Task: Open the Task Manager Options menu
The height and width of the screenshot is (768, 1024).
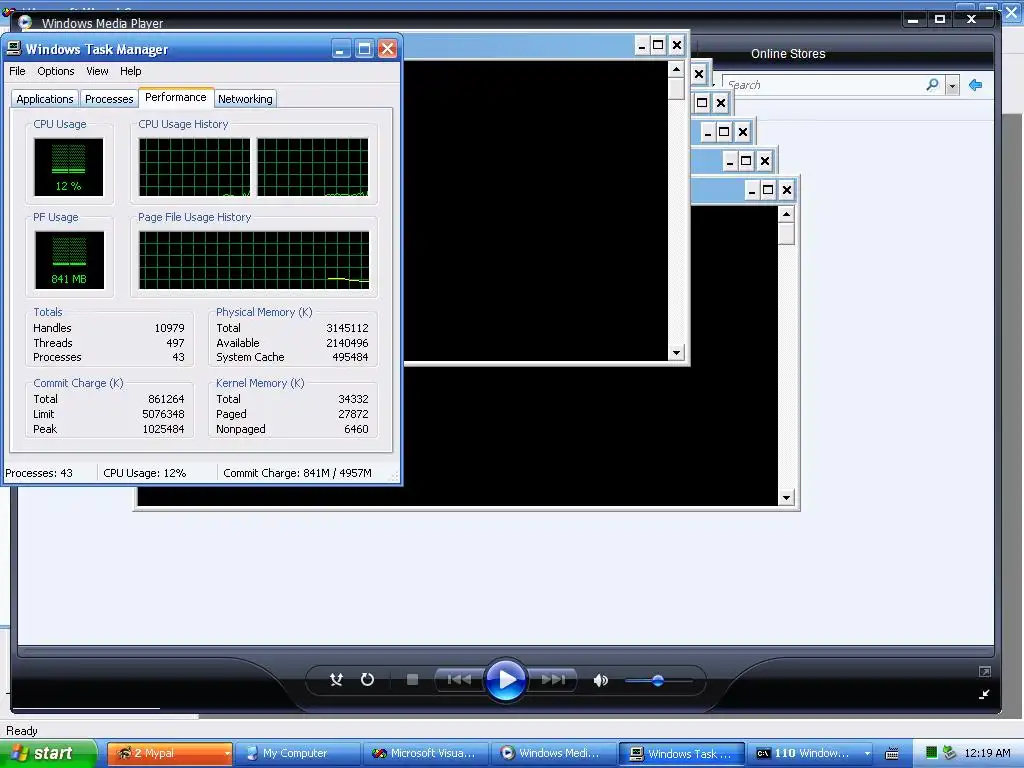Action: [56, 71]
